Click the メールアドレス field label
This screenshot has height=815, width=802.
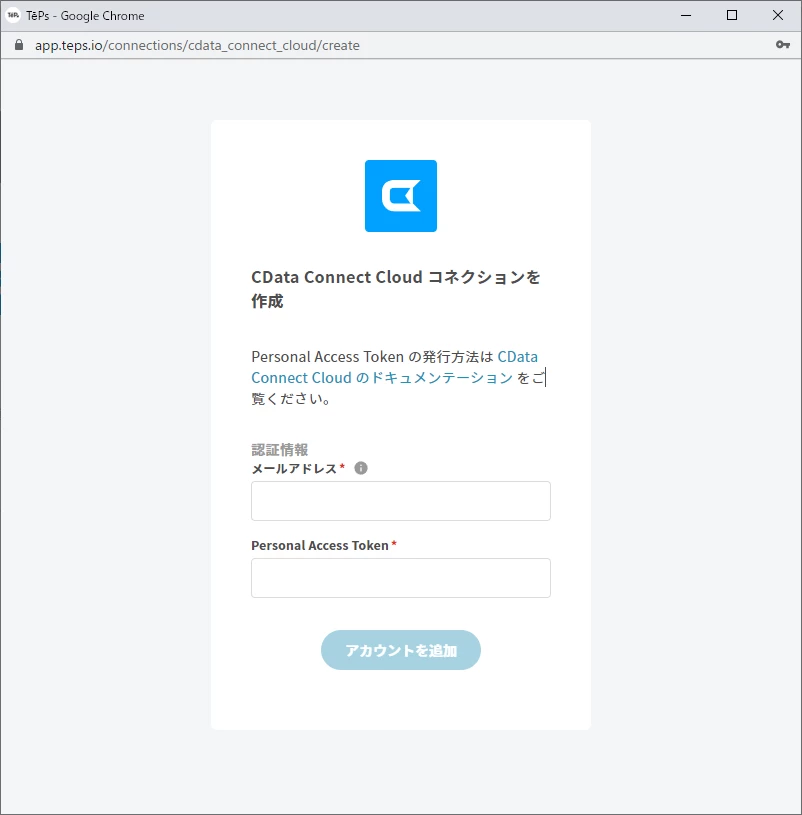[294, 469]
